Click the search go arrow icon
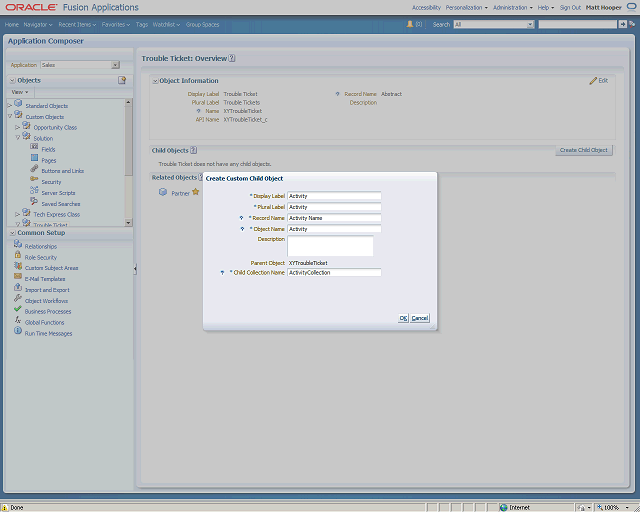The image size is (640, 512). tap(623, 24)
